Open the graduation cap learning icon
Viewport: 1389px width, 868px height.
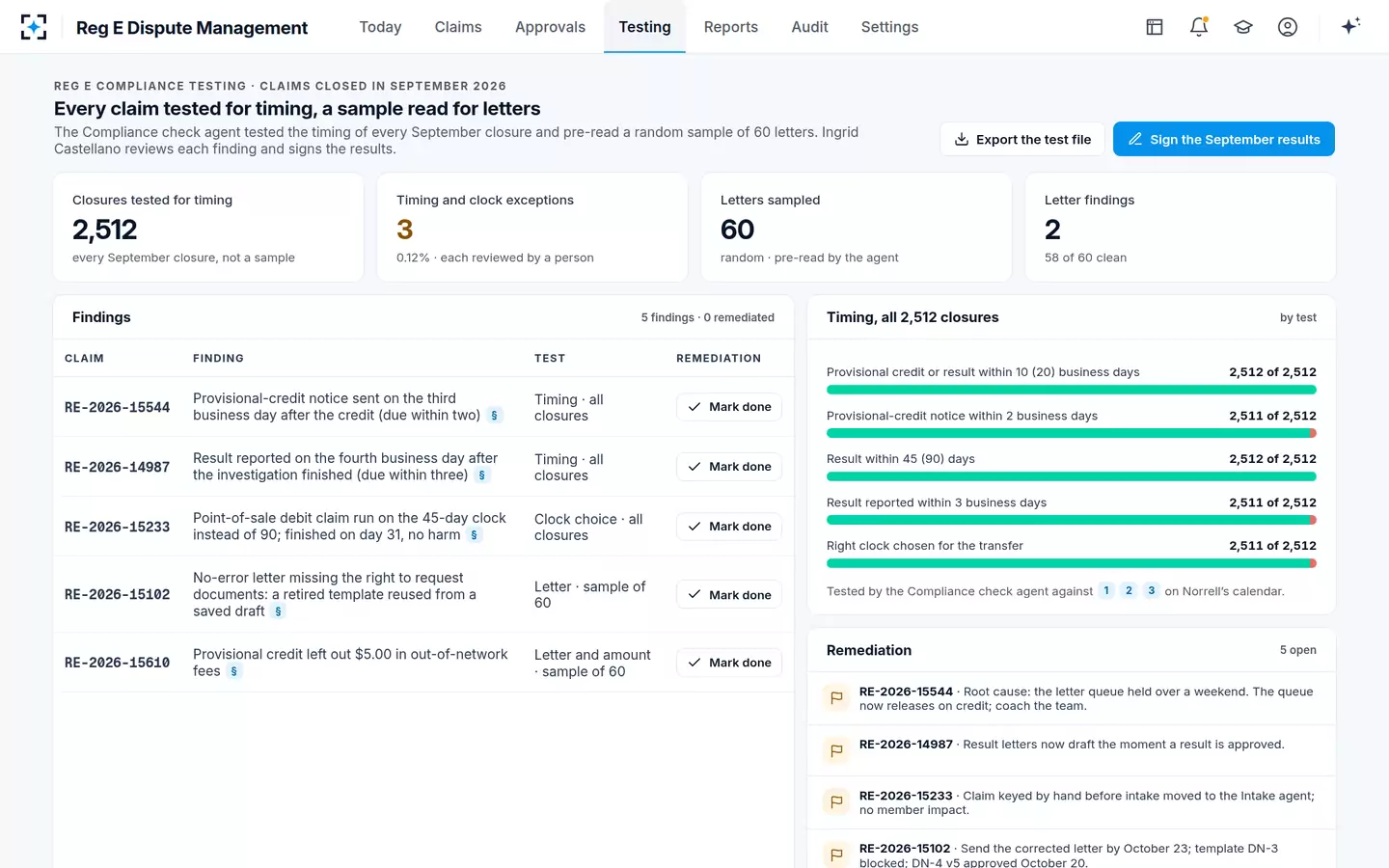[1243, 27]
